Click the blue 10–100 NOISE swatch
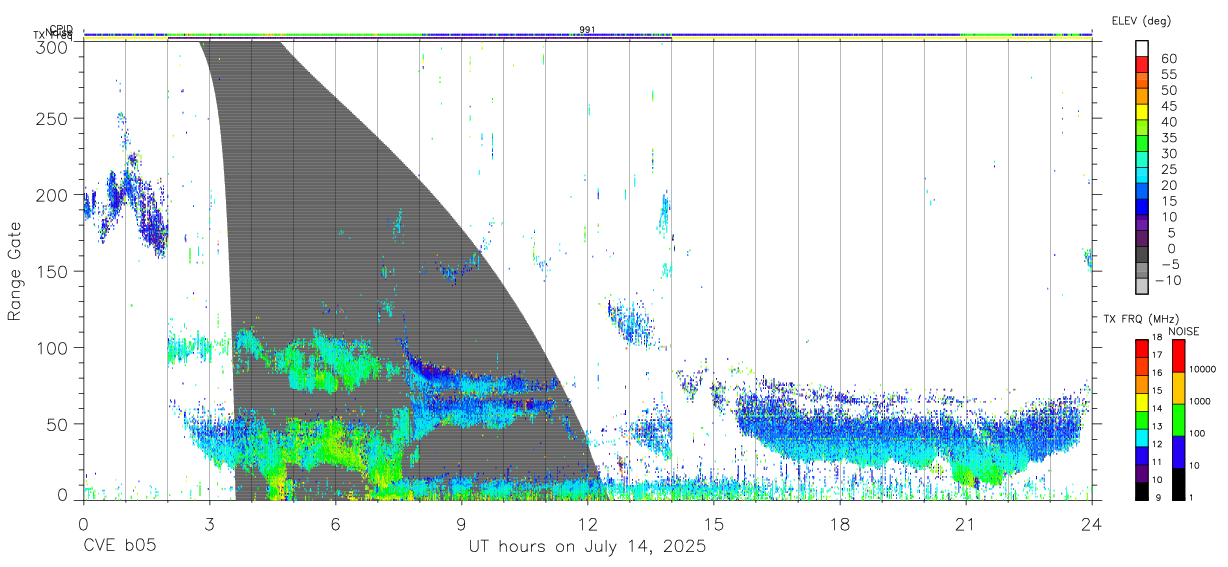 pos(1178,451)
